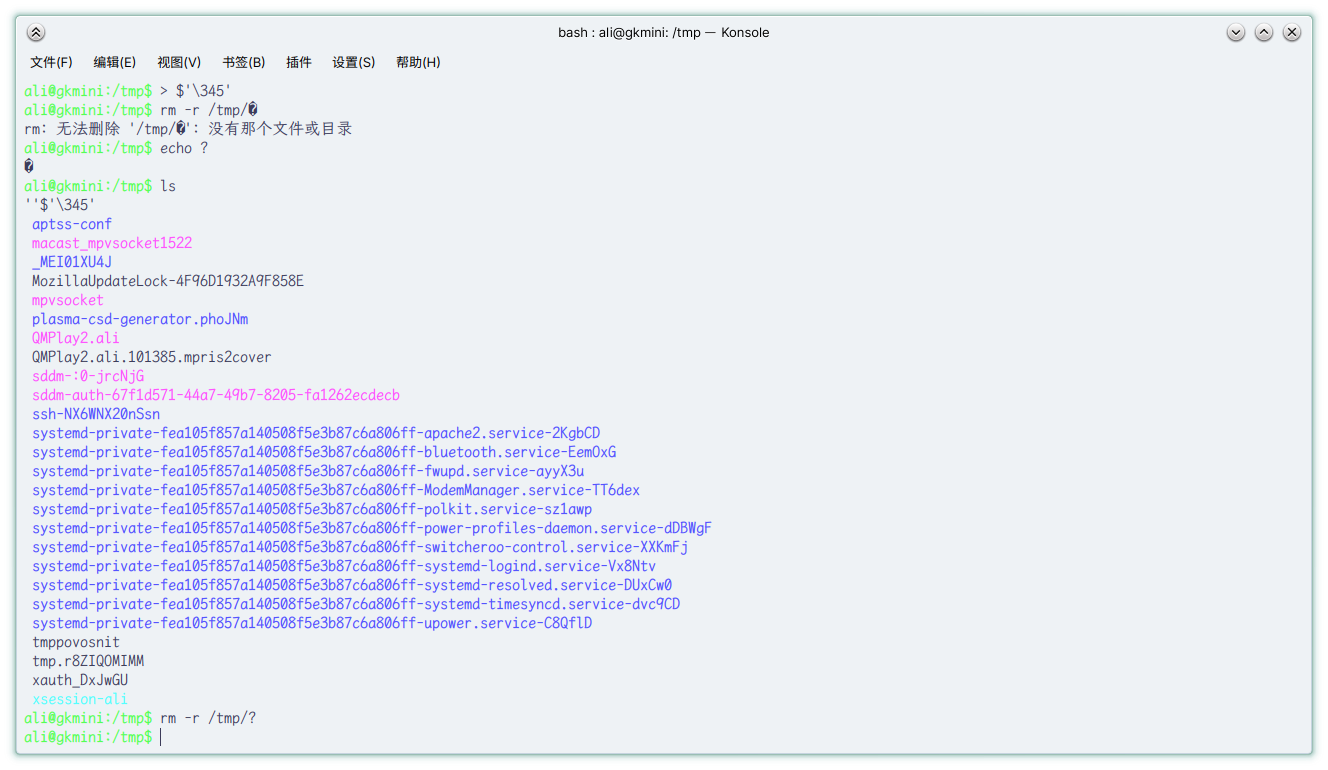
Task: Close the Konsole window
Action: pyautogui.click(x=1292, y=32)
